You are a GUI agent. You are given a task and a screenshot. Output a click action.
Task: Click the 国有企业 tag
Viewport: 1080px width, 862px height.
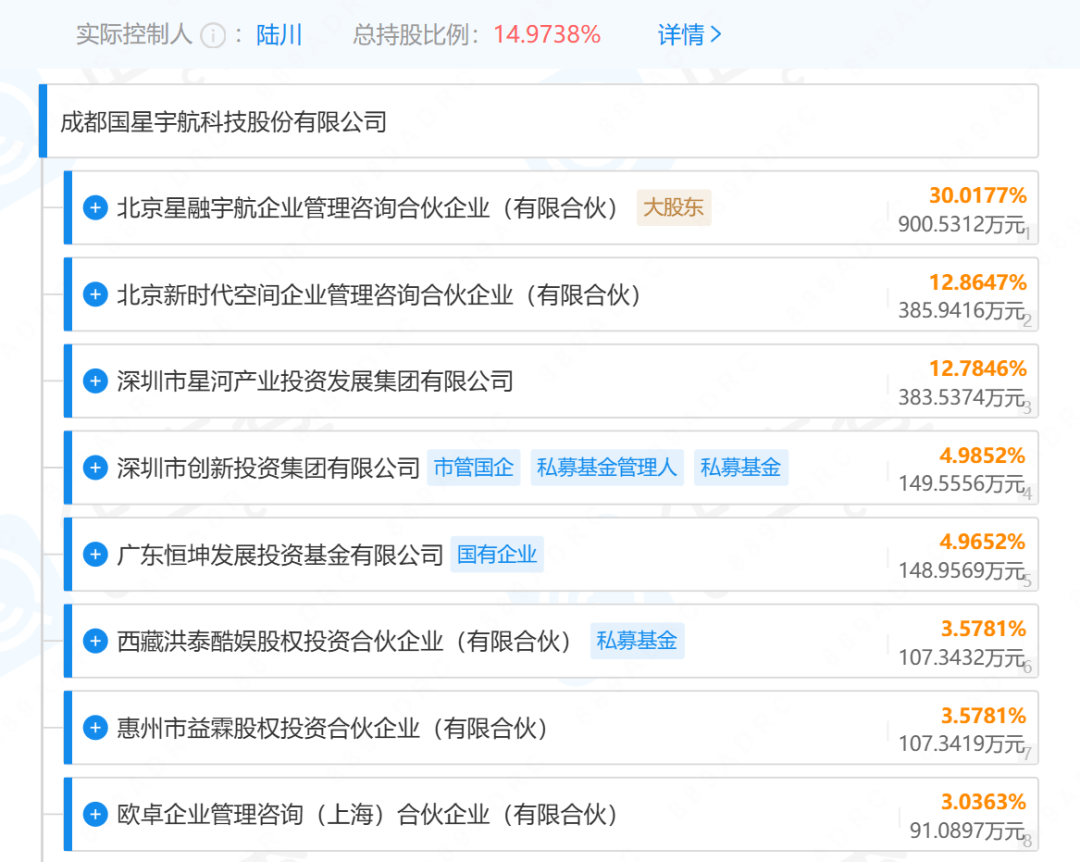[x=497, y=554]
